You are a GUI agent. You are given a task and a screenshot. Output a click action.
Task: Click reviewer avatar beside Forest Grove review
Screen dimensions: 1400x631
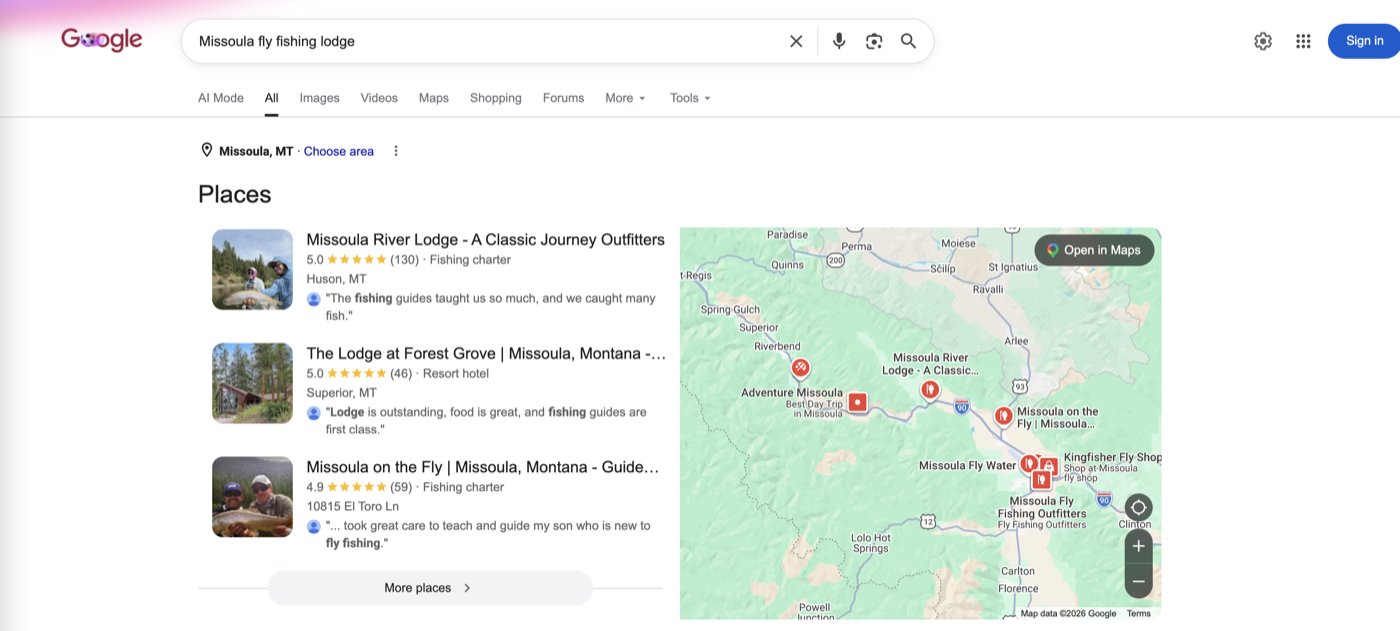314,413
